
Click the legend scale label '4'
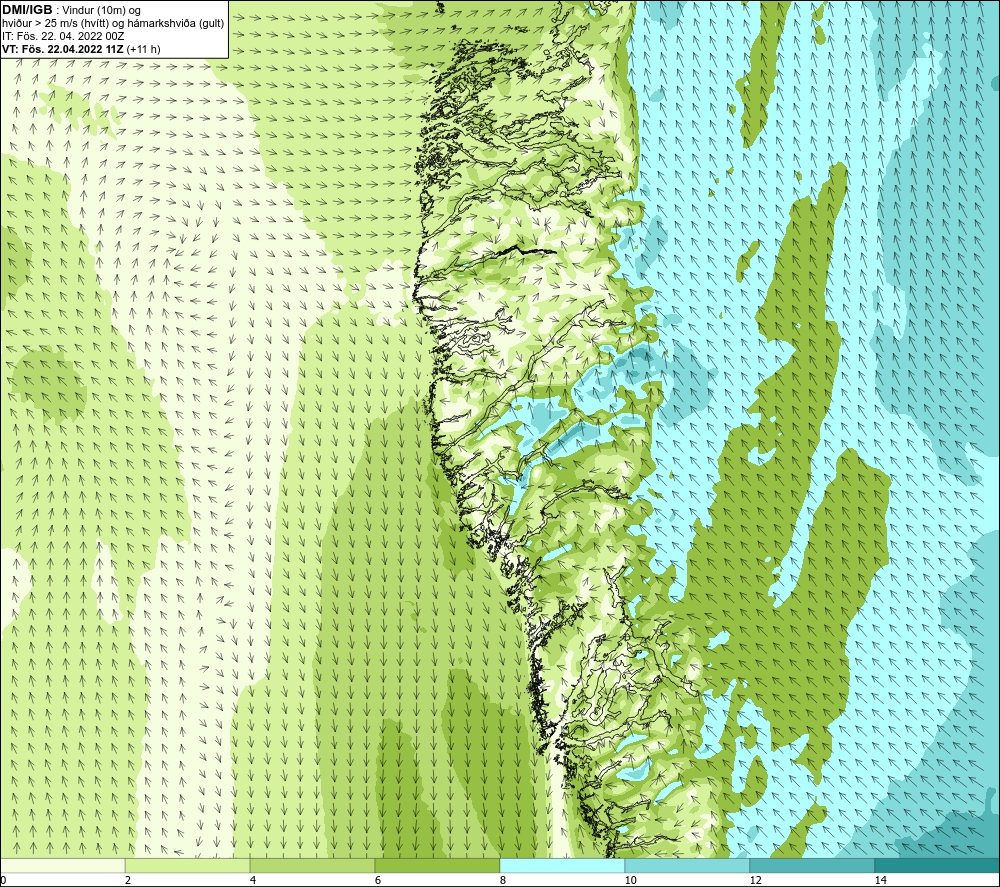coord(253,881)
